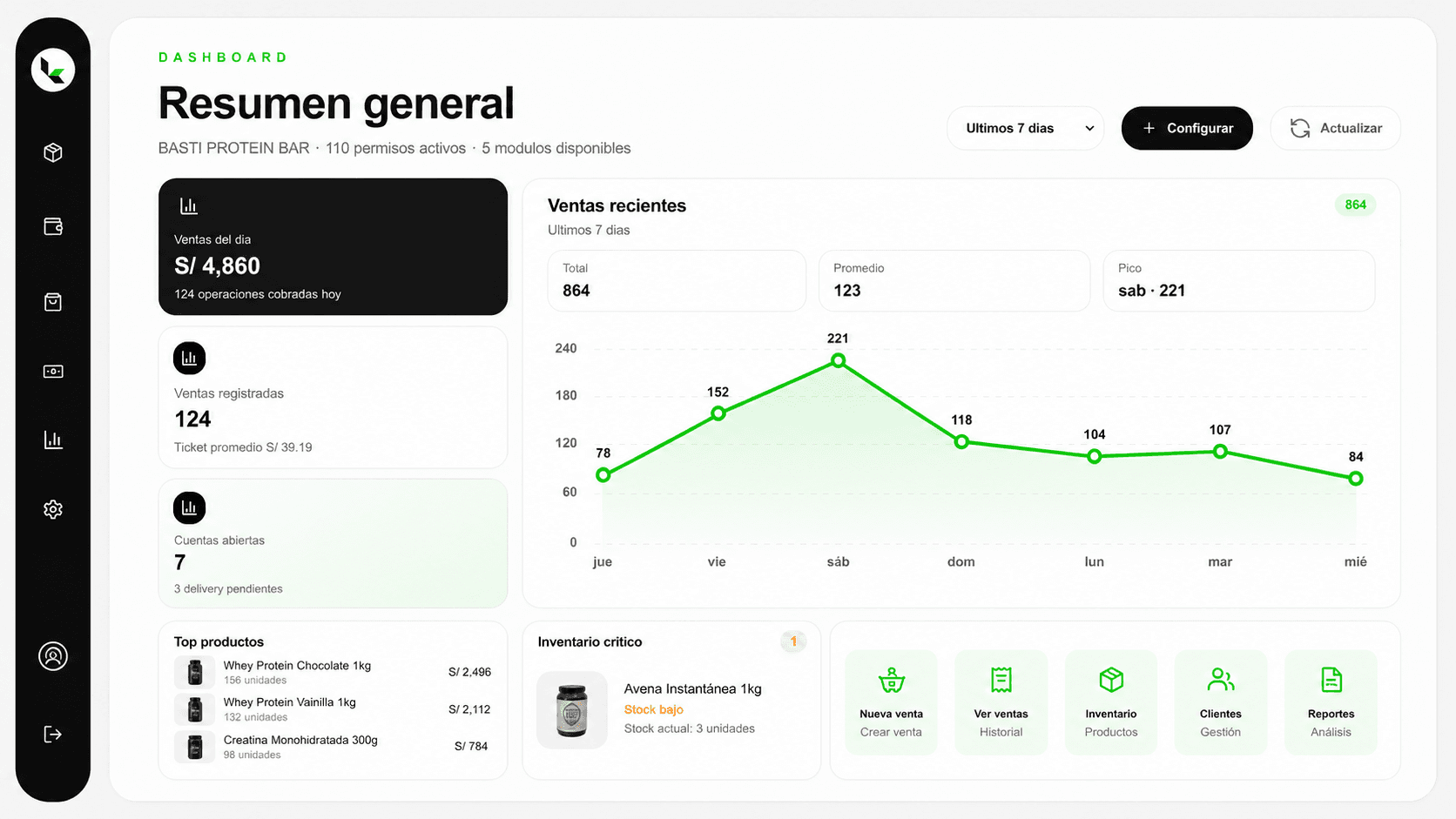Viewport: 1456px width, 819px height.
Task: Click the chart icon in Cuentas abiertas card
Action: 189,508
